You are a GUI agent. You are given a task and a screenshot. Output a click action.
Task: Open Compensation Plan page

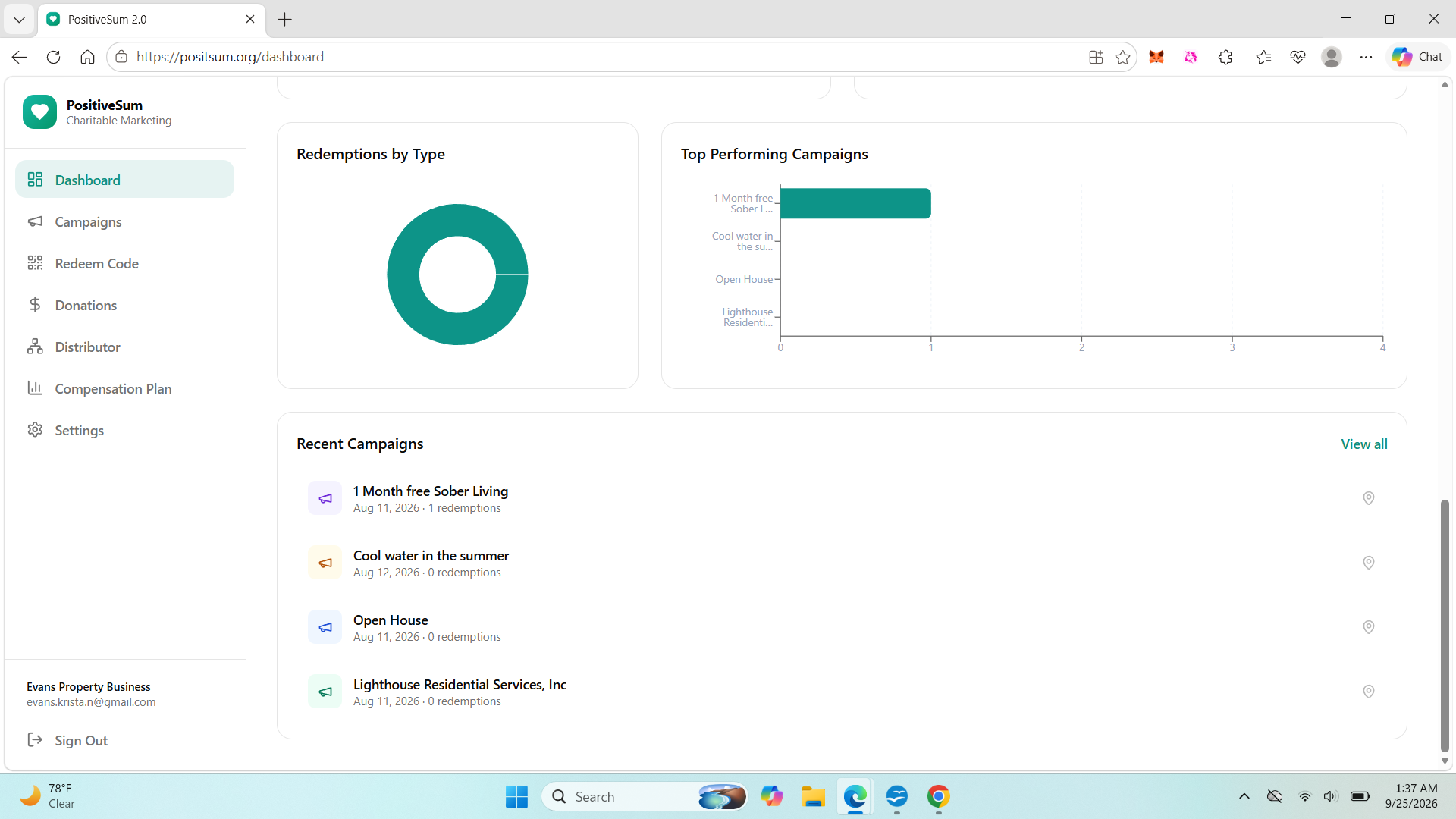coord(124,388)
